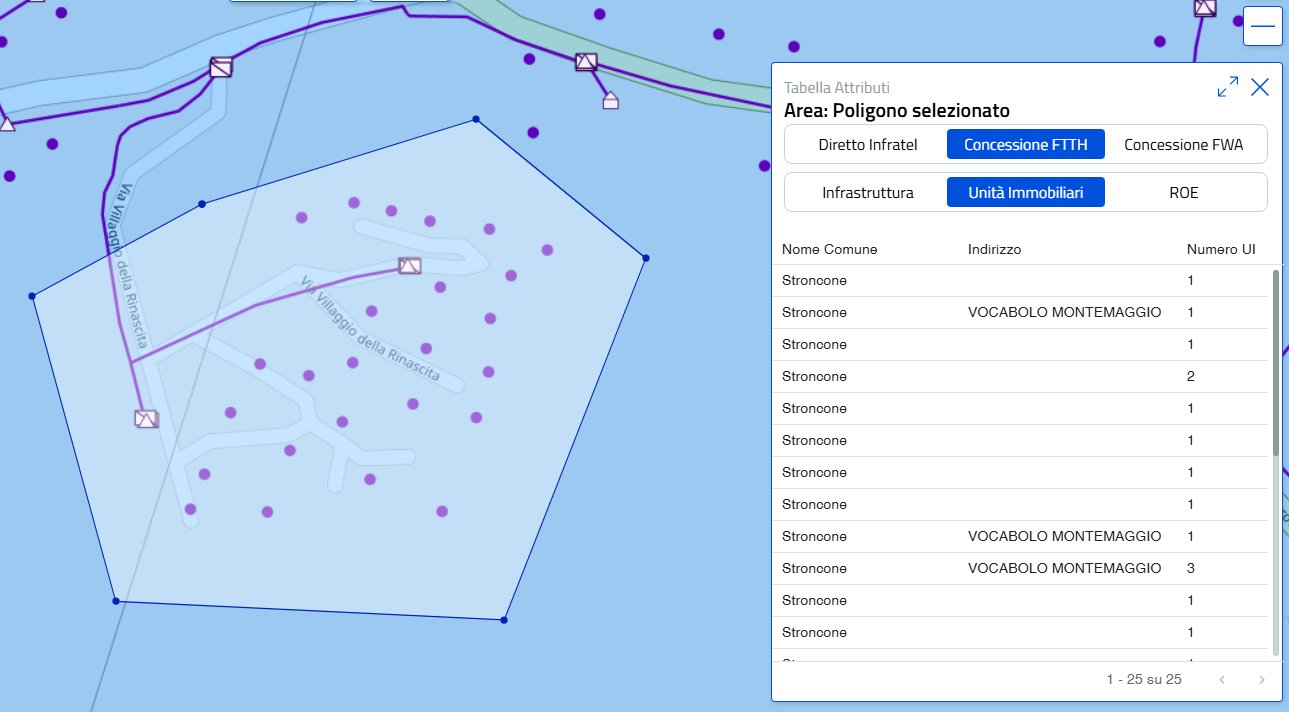Viewport: 1289px width, 712px height.
Task: Switch to Concessione FWA option
Action: coord(1183,144)
